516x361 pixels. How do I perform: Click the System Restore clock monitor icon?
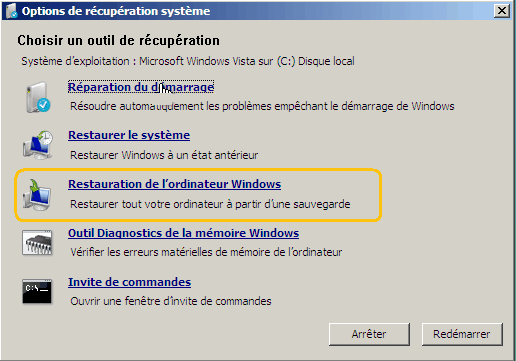click(38, 145)
